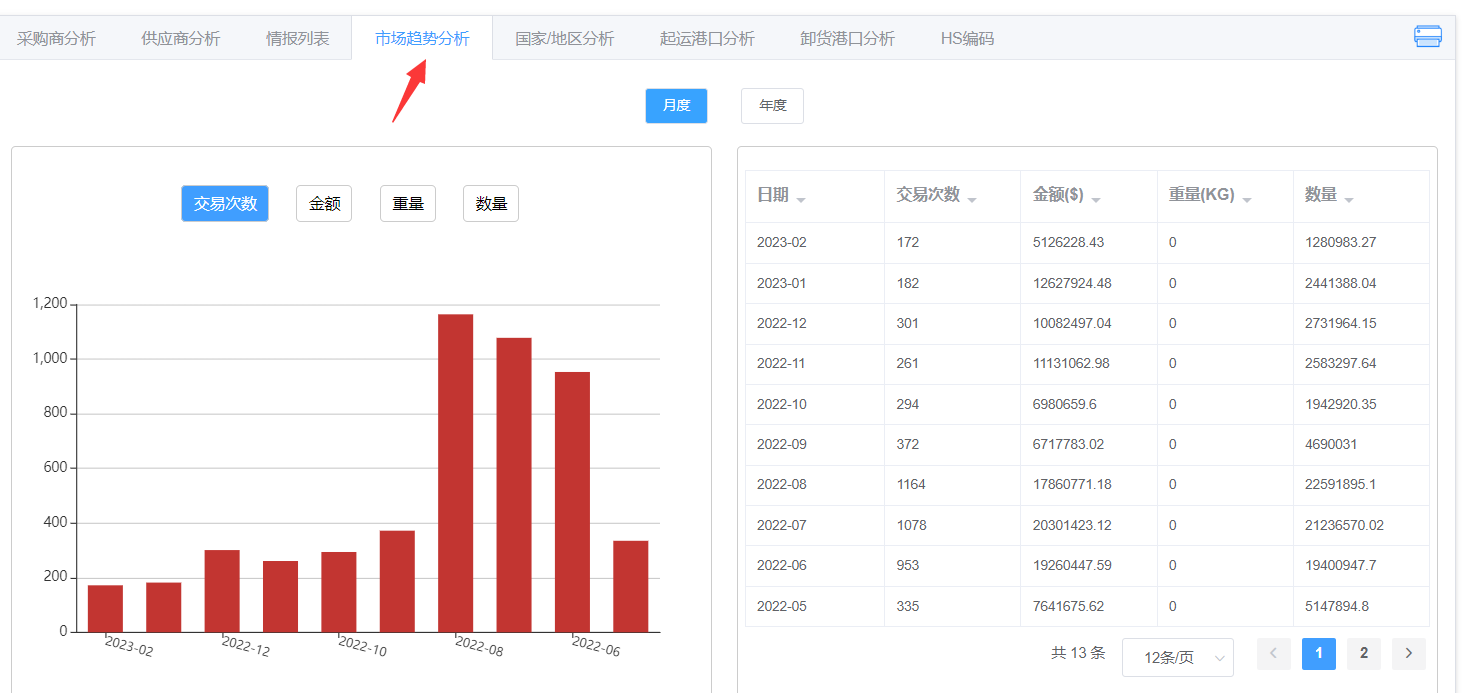The image size is (1472, 693).
Task: Select 月度 view toggle
Action: (676, 106)
